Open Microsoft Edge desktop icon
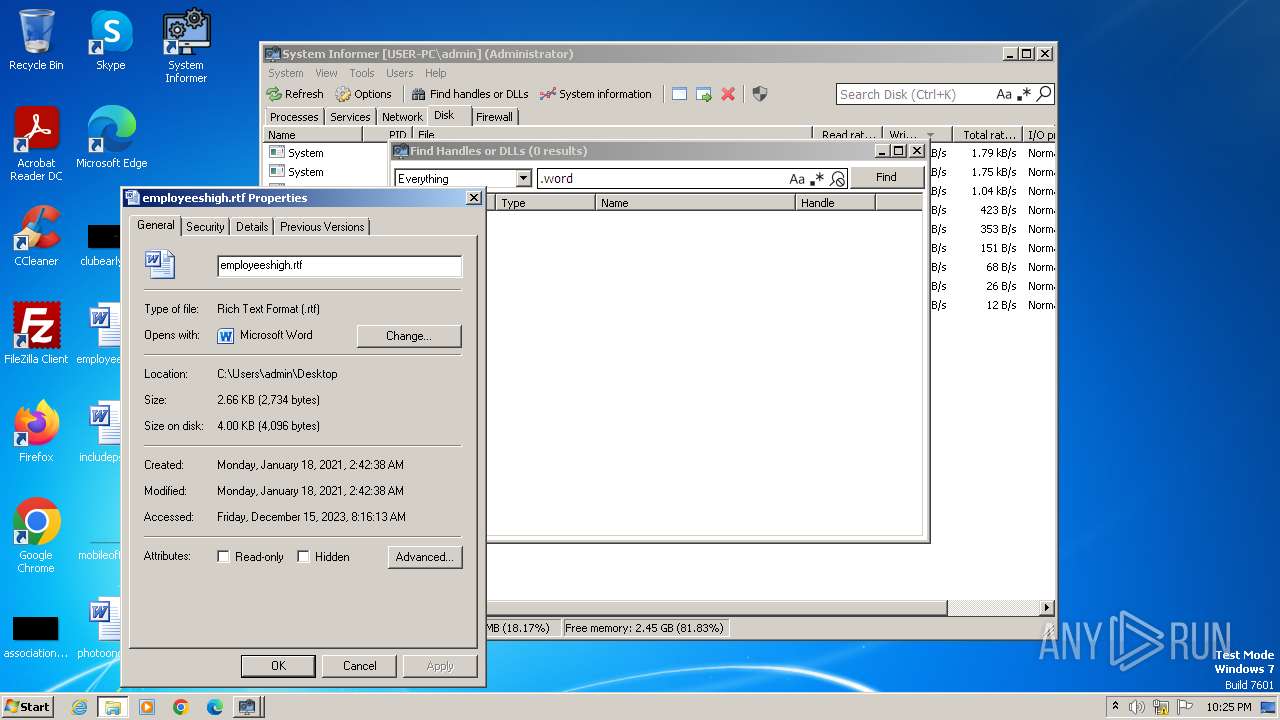1280x720 pixels. point(111,138)
